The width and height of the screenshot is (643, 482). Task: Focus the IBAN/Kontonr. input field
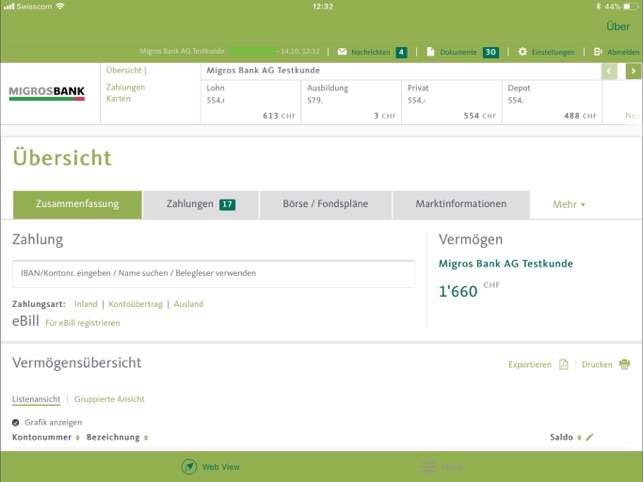click(x=213, y=274)
